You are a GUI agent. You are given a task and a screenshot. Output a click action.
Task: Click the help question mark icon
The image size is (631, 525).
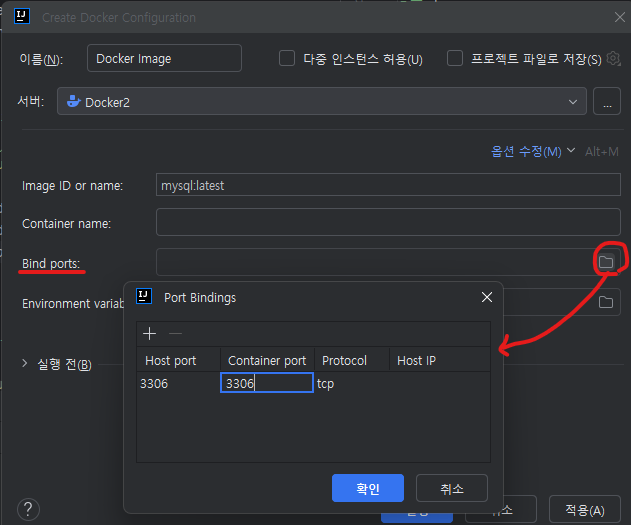28,509
